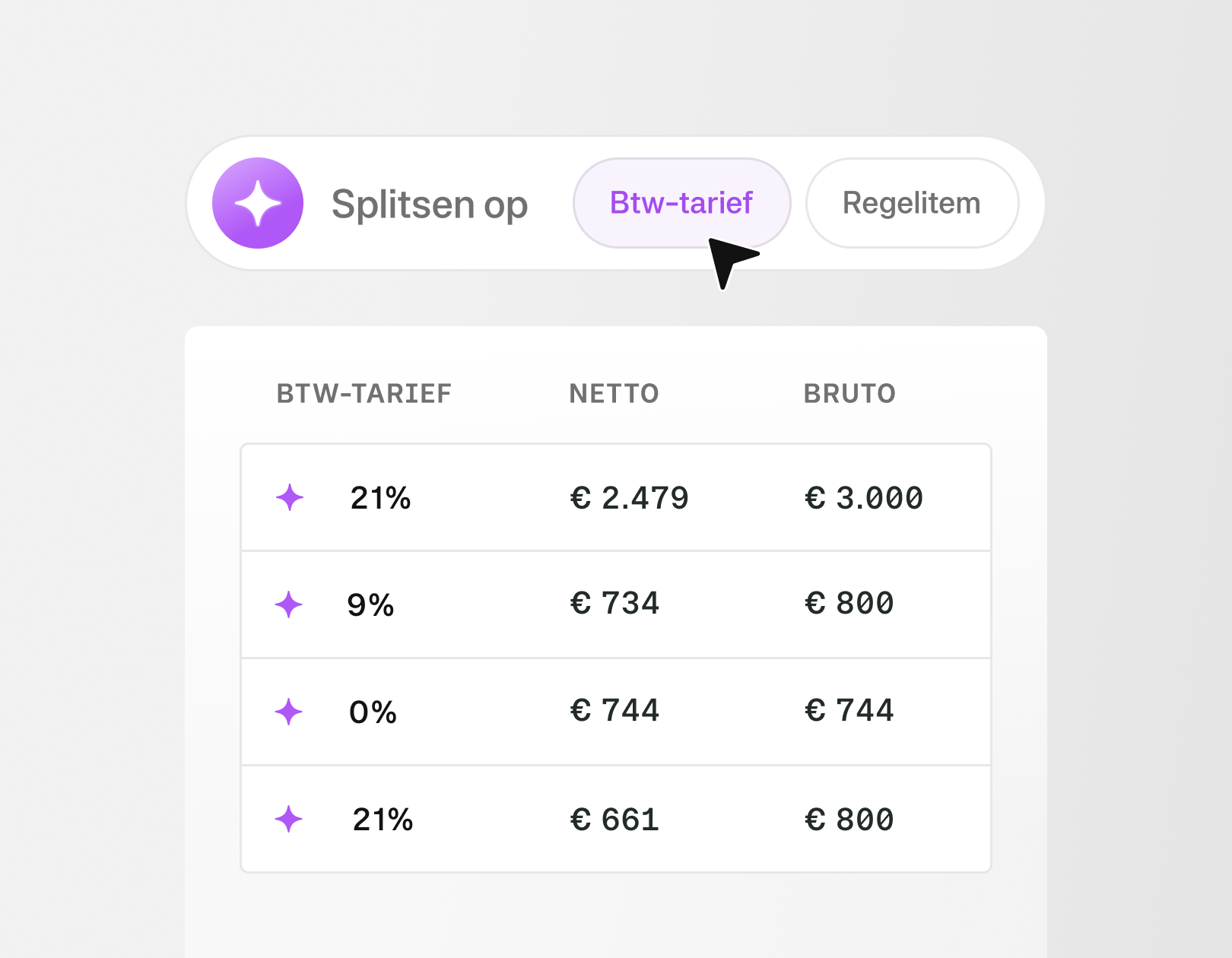This screenshot has width=1232, height=958.
Task: Click the € 800 bruto in the 9% row
Action: pos(849,604)
